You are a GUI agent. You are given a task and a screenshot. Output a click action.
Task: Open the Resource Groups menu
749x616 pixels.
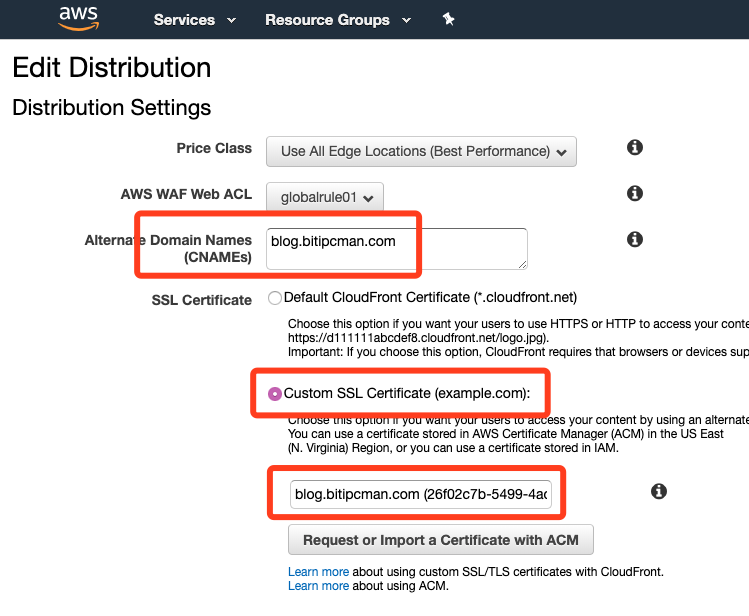(x=338, y=20)
